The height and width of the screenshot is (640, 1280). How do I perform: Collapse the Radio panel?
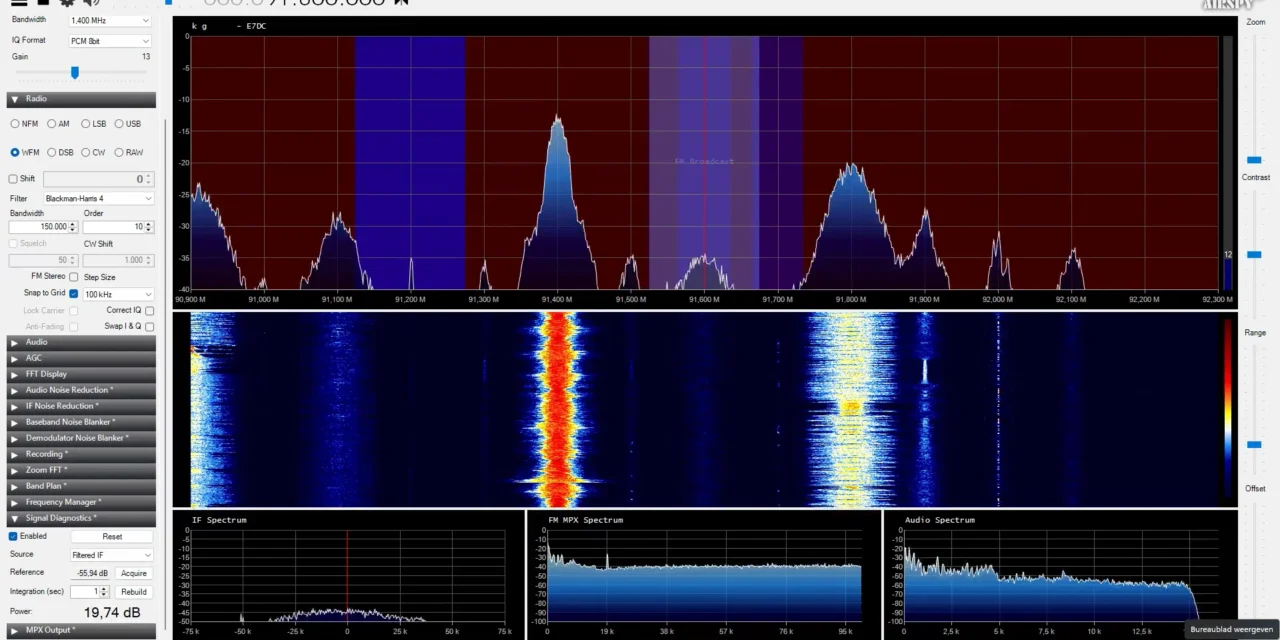pos(81,99)
